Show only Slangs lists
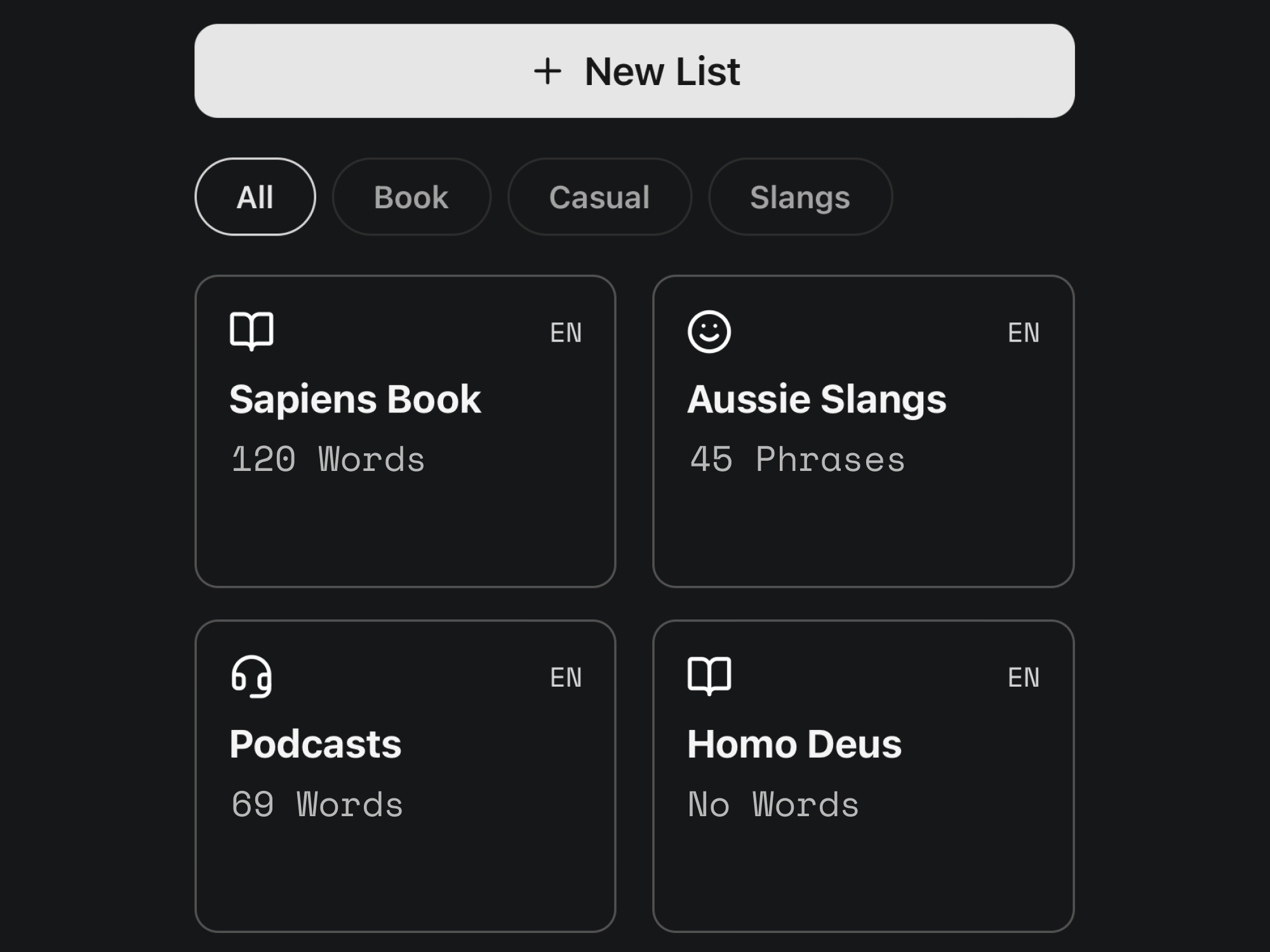 pyautogui.click(x=799, y=197)
